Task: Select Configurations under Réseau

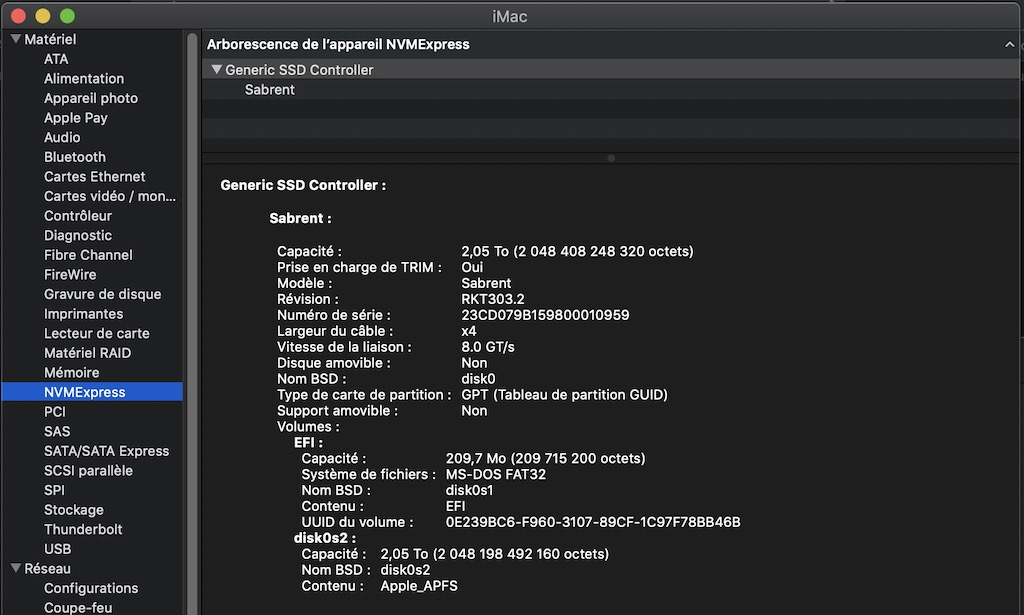Action: click(91, 588)
